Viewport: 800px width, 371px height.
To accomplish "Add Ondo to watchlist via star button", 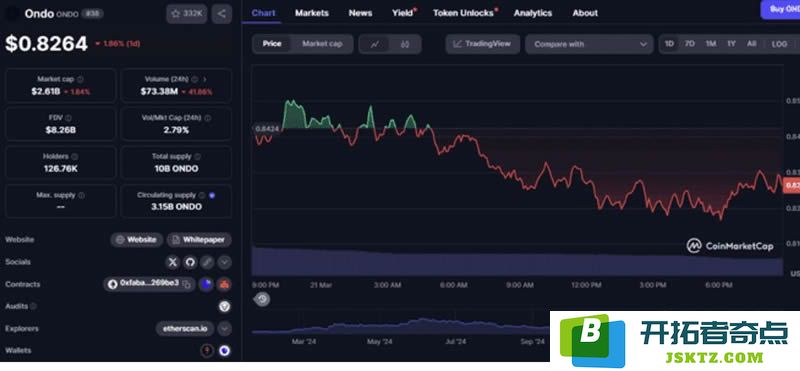I will point(186,14).
